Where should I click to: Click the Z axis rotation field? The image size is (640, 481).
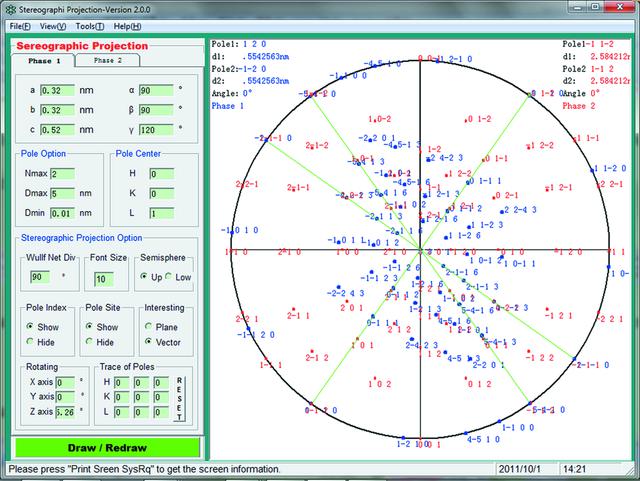[x=65, y=412]
